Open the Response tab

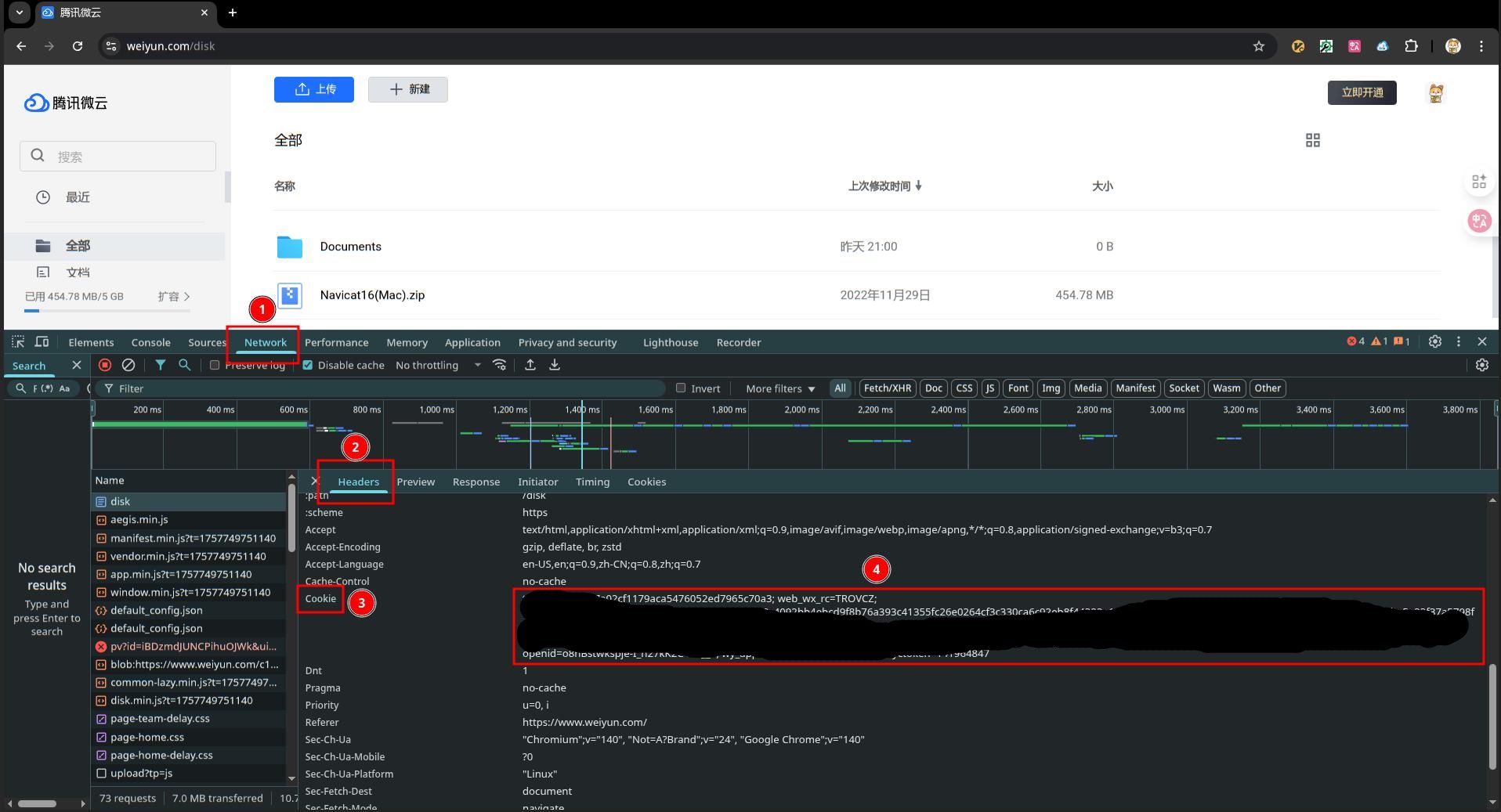pos(476,482)
